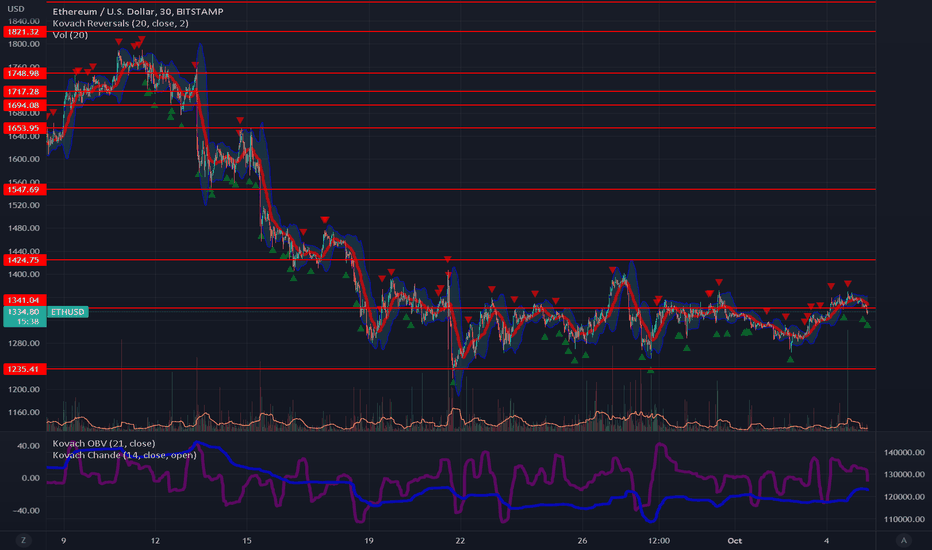
Task: Select the 1424.75 red price label
Action: [24, 260]
